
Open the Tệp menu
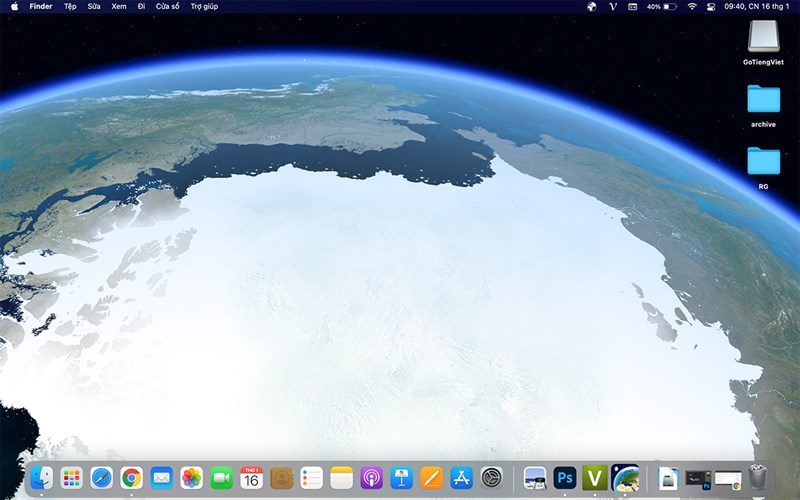70,7
